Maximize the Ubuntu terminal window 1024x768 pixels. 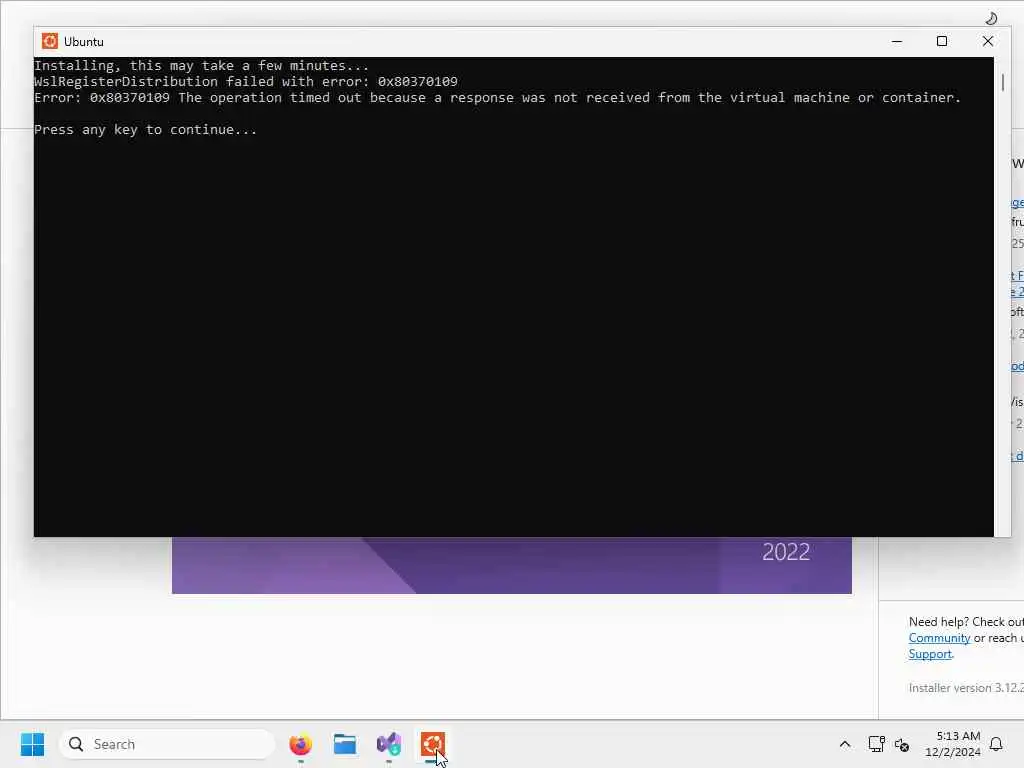942,41
